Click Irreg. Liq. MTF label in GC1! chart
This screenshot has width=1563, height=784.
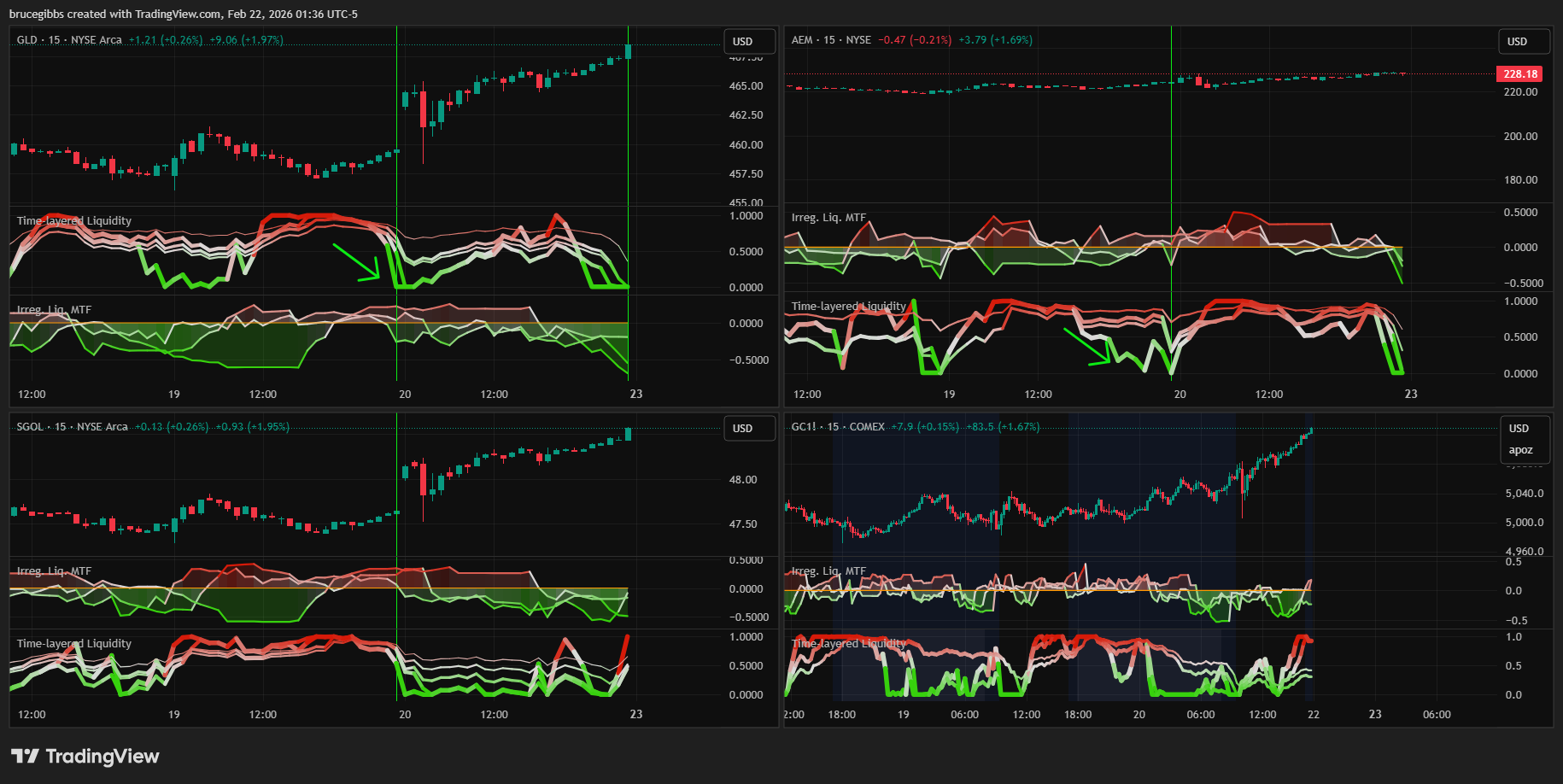(828, 571)
